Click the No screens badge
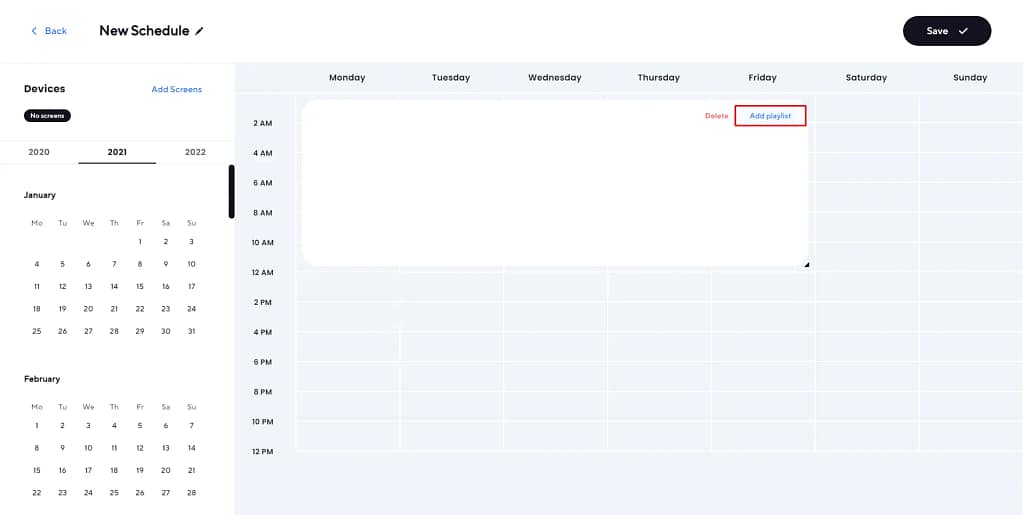 coord(47,116)
